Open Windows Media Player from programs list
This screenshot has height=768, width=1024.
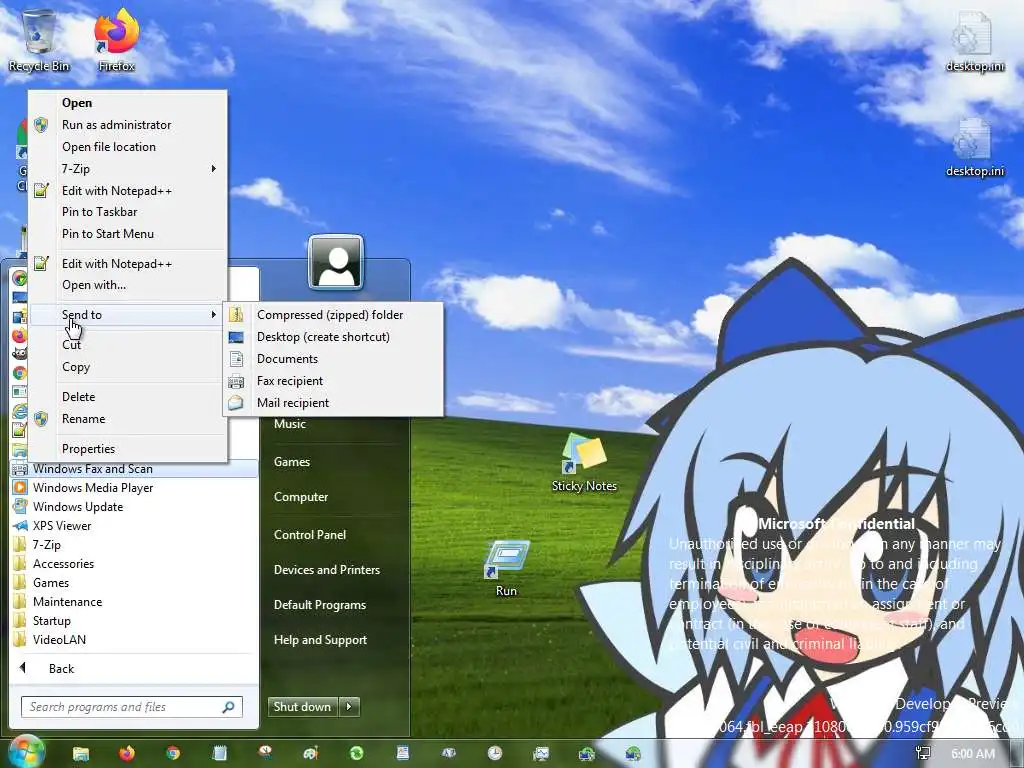click(134, 488)
